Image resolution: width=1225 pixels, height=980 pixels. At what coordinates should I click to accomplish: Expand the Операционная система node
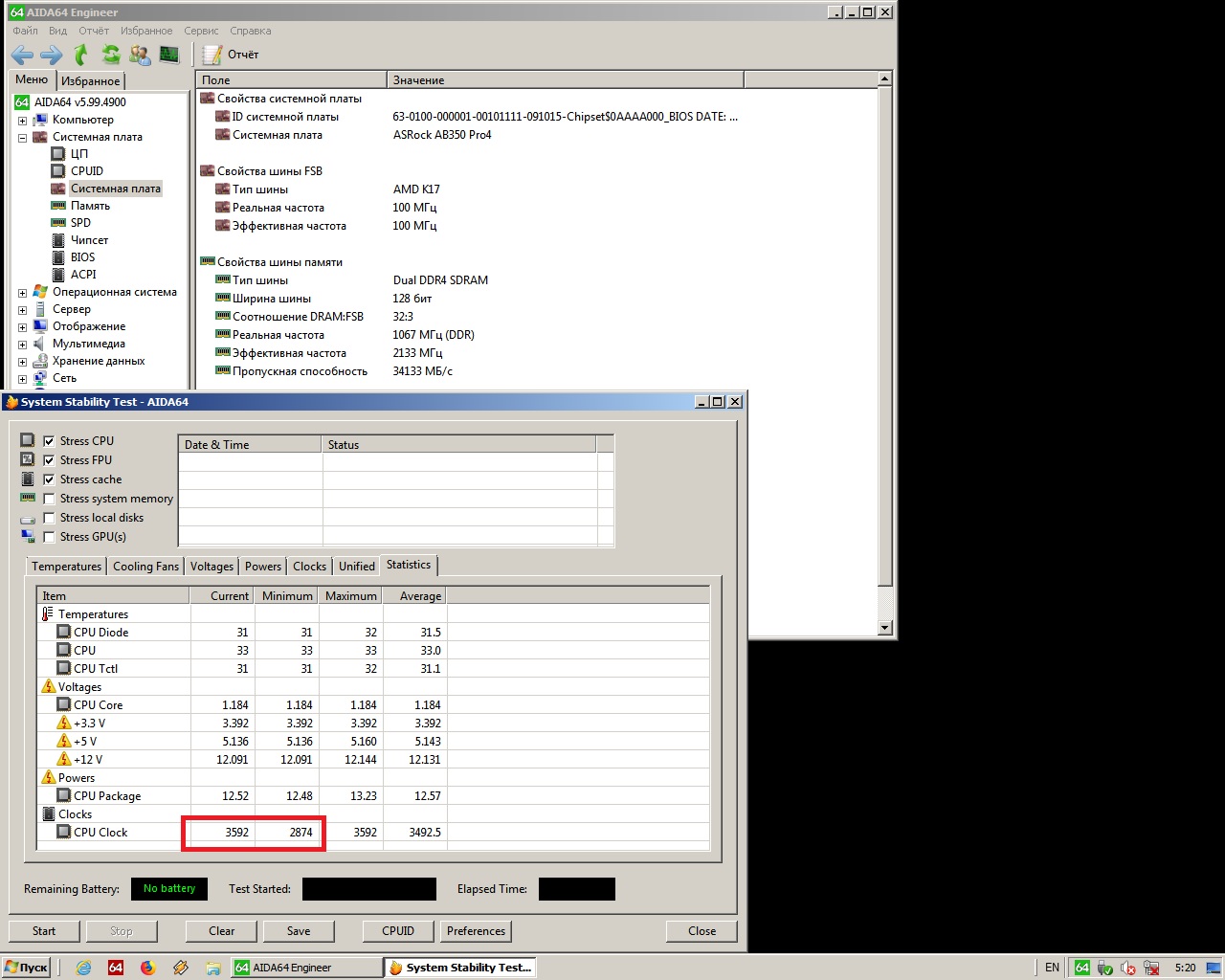(x=22, y=293)
